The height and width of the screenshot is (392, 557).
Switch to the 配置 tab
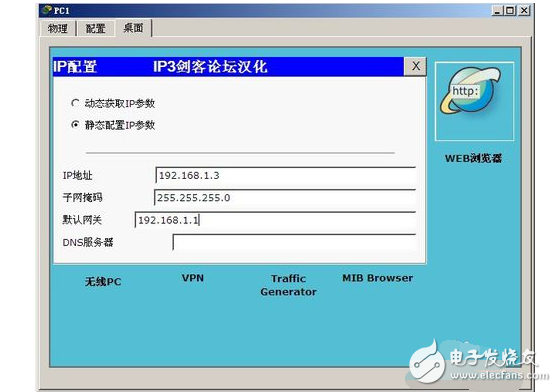tap(96, 28)
